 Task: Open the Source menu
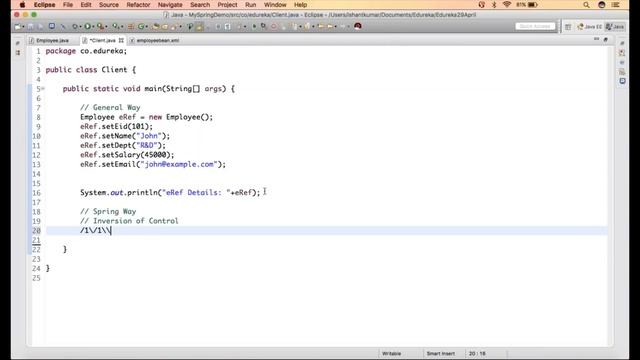(x=109, y=5)
